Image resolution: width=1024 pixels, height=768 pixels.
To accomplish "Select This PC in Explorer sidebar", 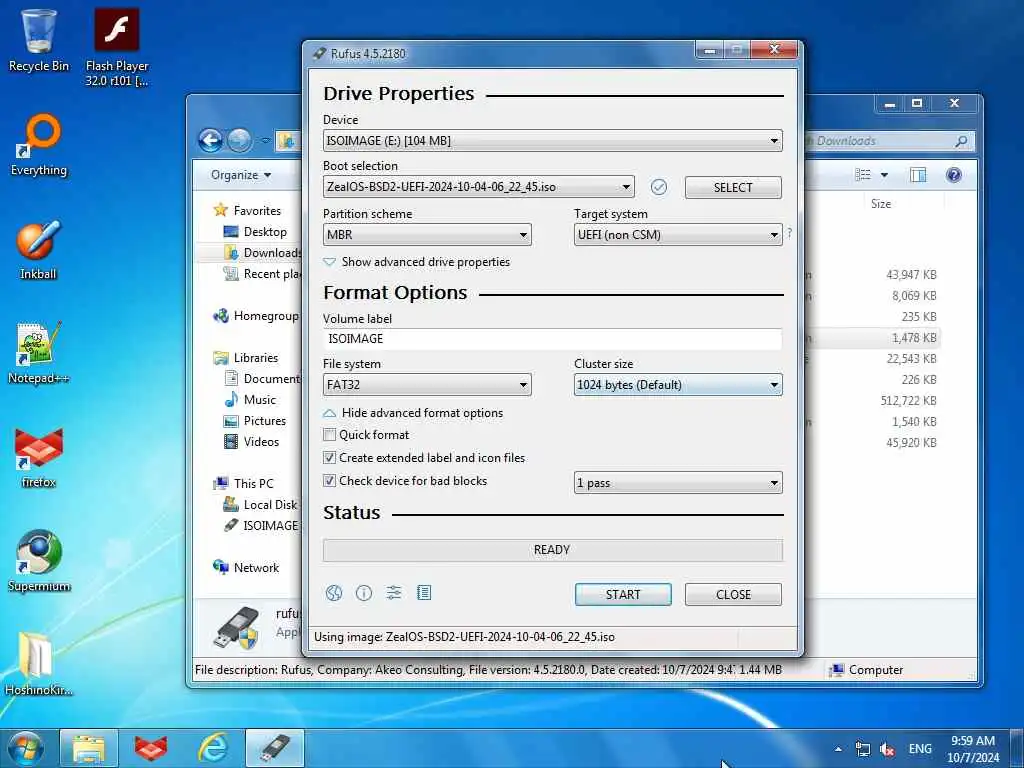I will click(x=244, y=484).
